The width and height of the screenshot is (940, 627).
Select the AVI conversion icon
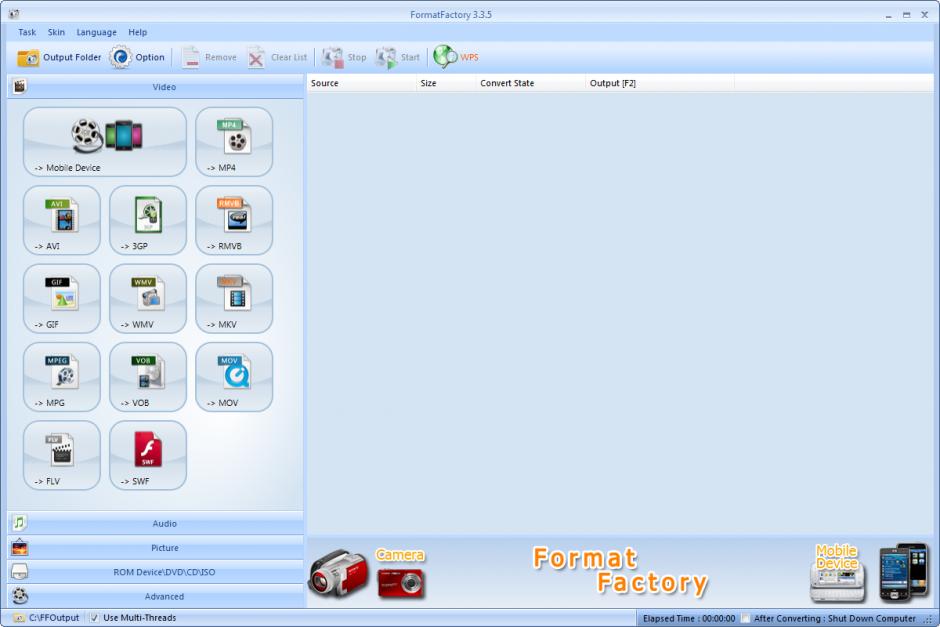[x=62, y=220]
